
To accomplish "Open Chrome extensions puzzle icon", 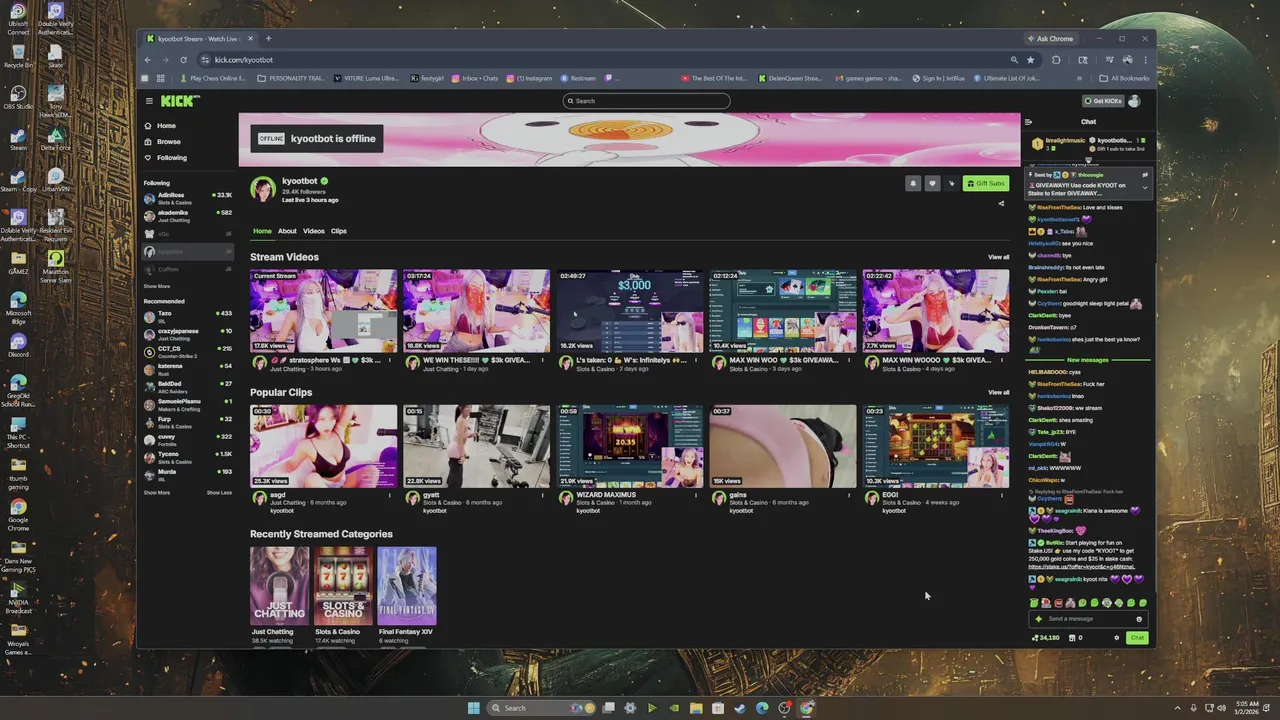I will 1056,60.
